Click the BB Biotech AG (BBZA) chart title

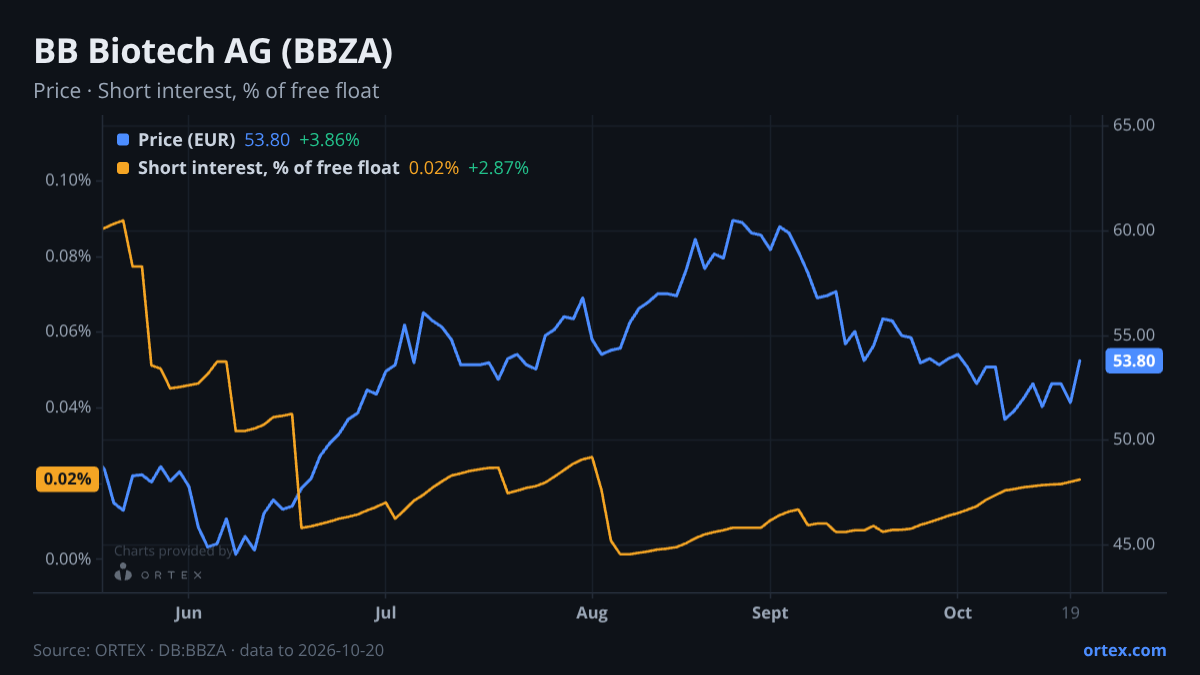point(213,52)
